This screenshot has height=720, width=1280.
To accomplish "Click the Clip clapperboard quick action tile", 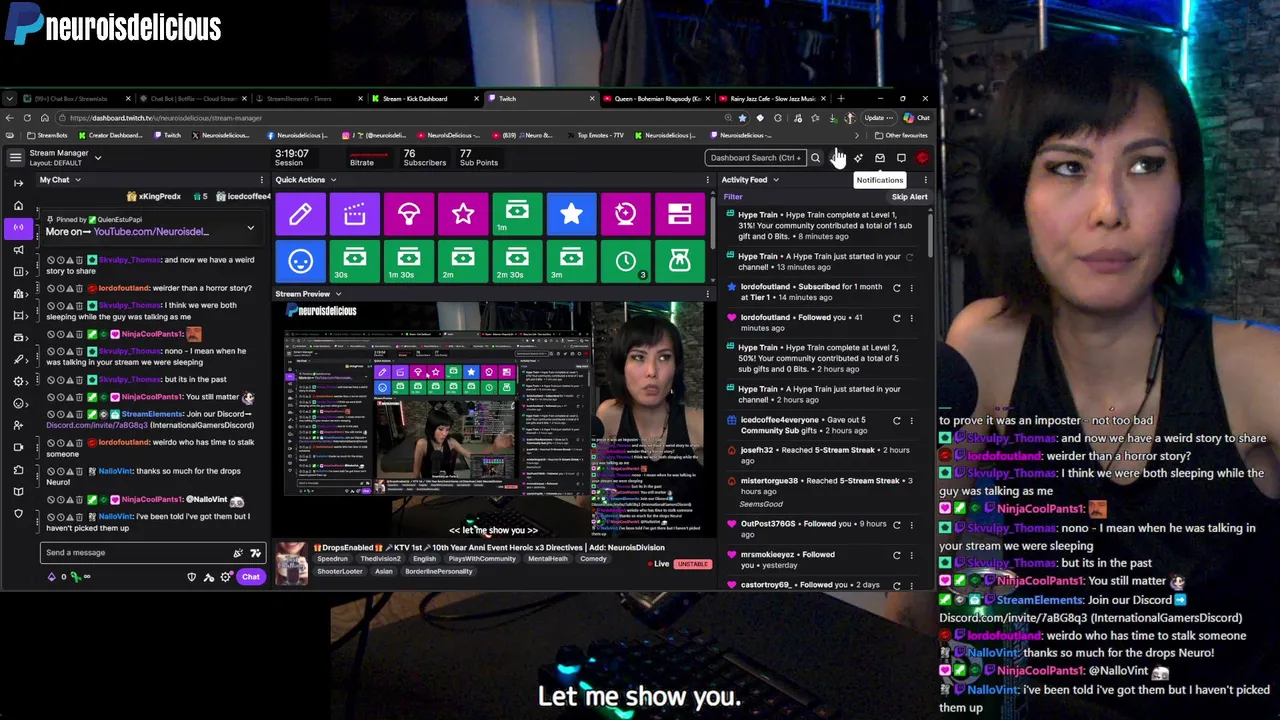I will click(354, 214).
